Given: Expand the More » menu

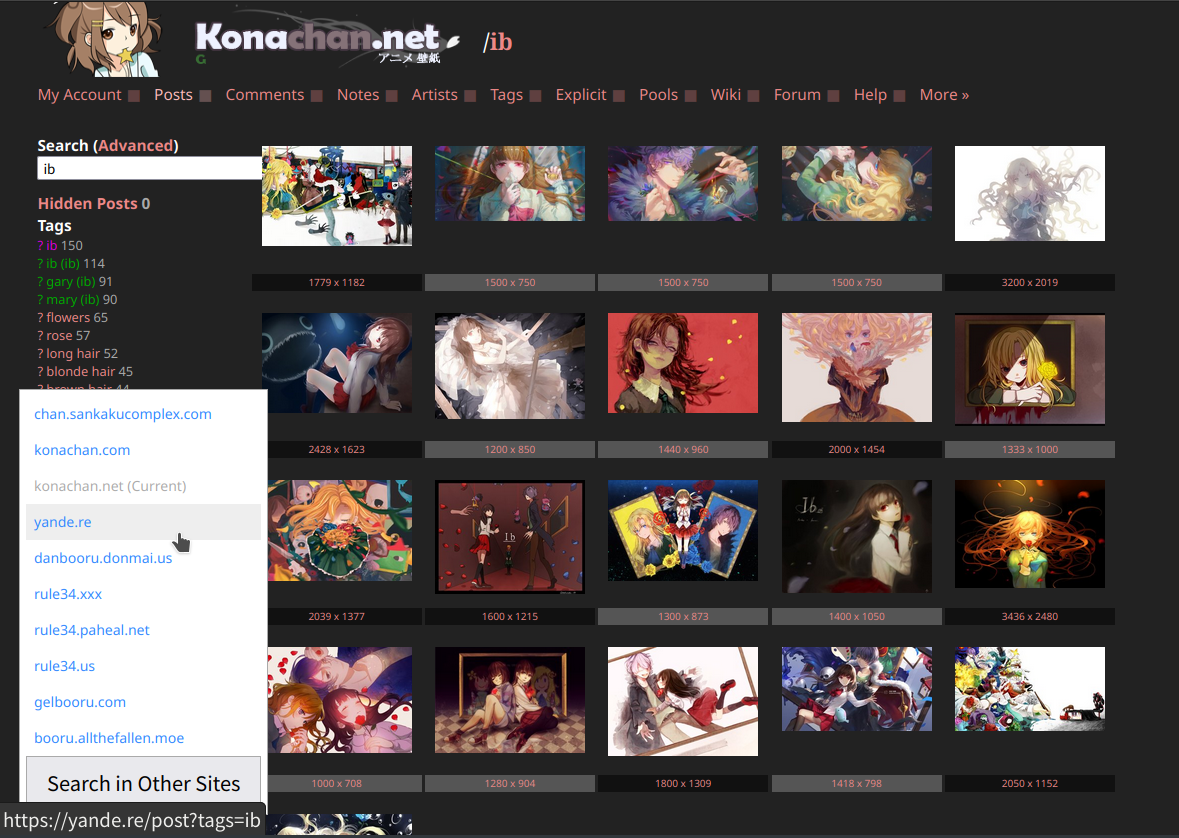Looking at the screenshot, I should (944, 95).
